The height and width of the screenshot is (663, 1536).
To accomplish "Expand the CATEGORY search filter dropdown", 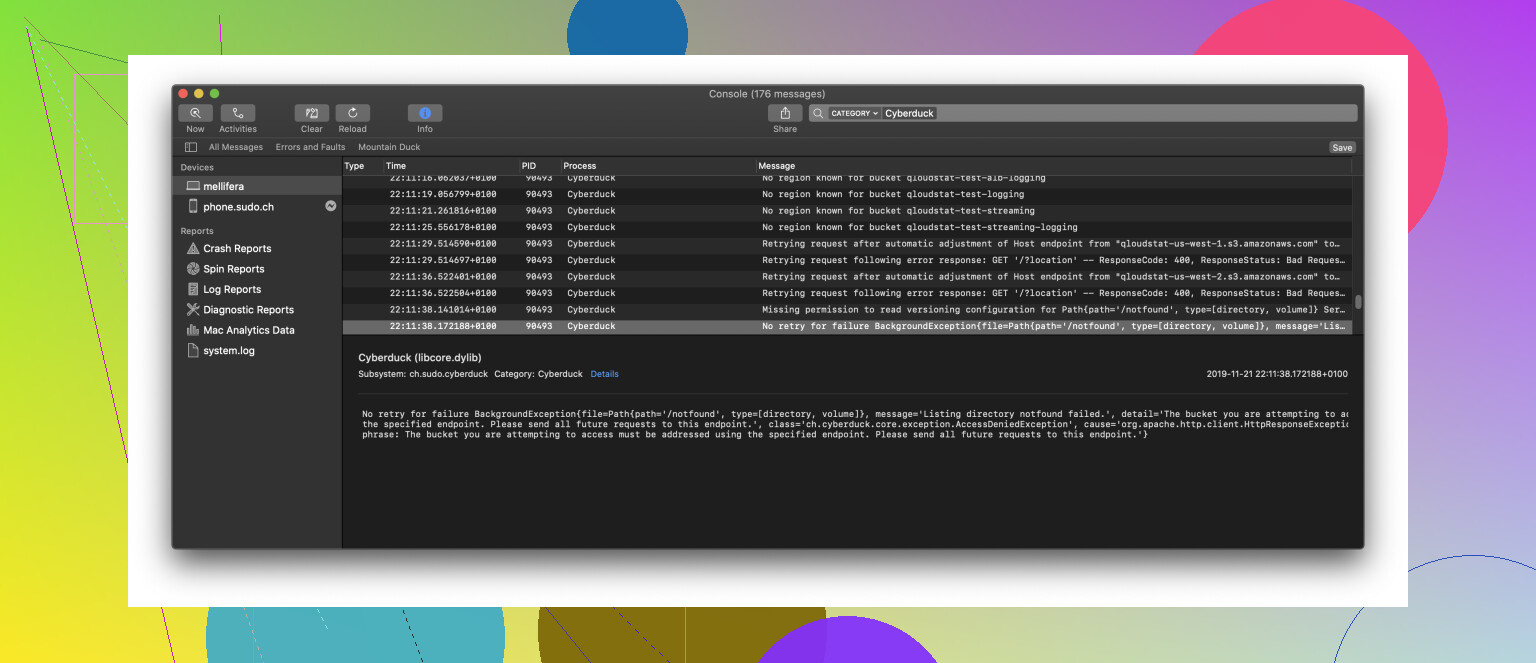I will tap(854, 114).
